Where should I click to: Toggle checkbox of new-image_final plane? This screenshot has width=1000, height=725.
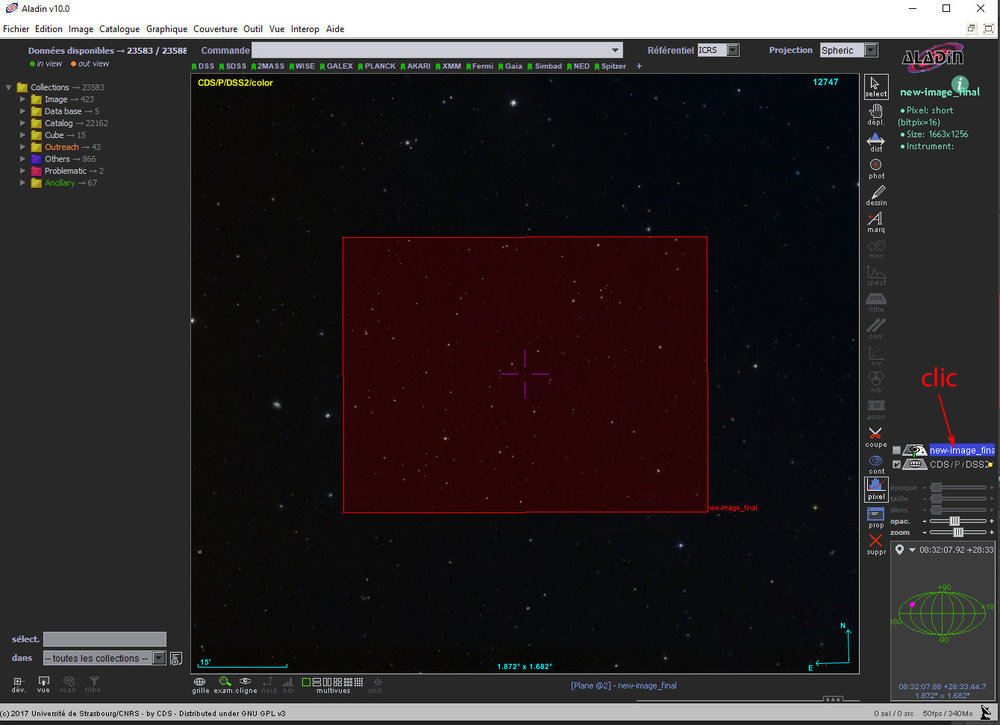tap(897, 451)
